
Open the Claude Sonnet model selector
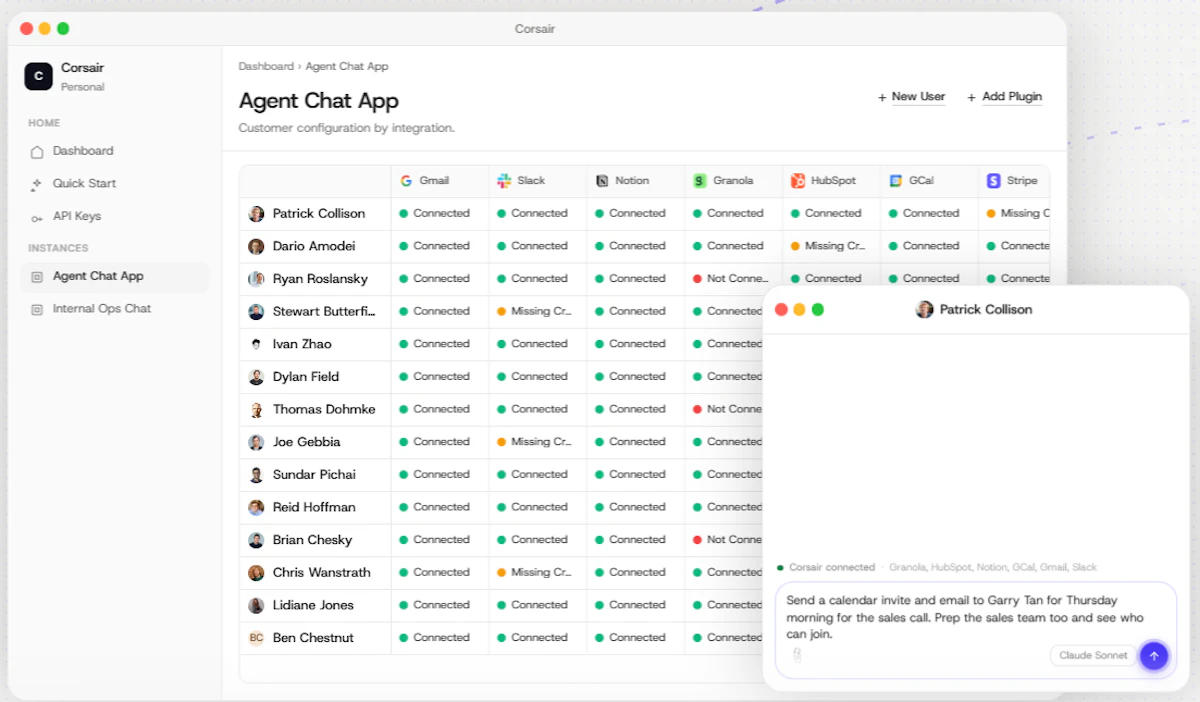pos(1093,656)
